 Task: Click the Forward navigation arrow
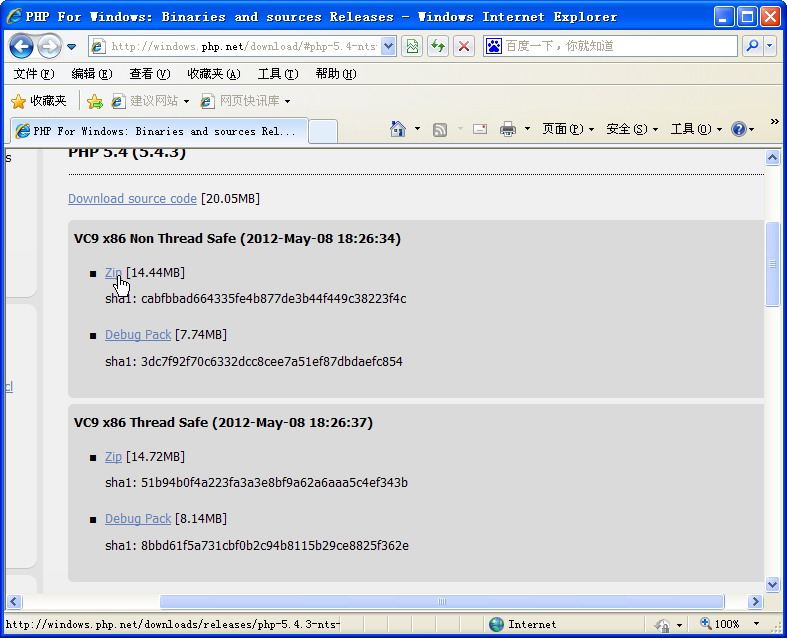pyautogui.click(x=49, y=47)
